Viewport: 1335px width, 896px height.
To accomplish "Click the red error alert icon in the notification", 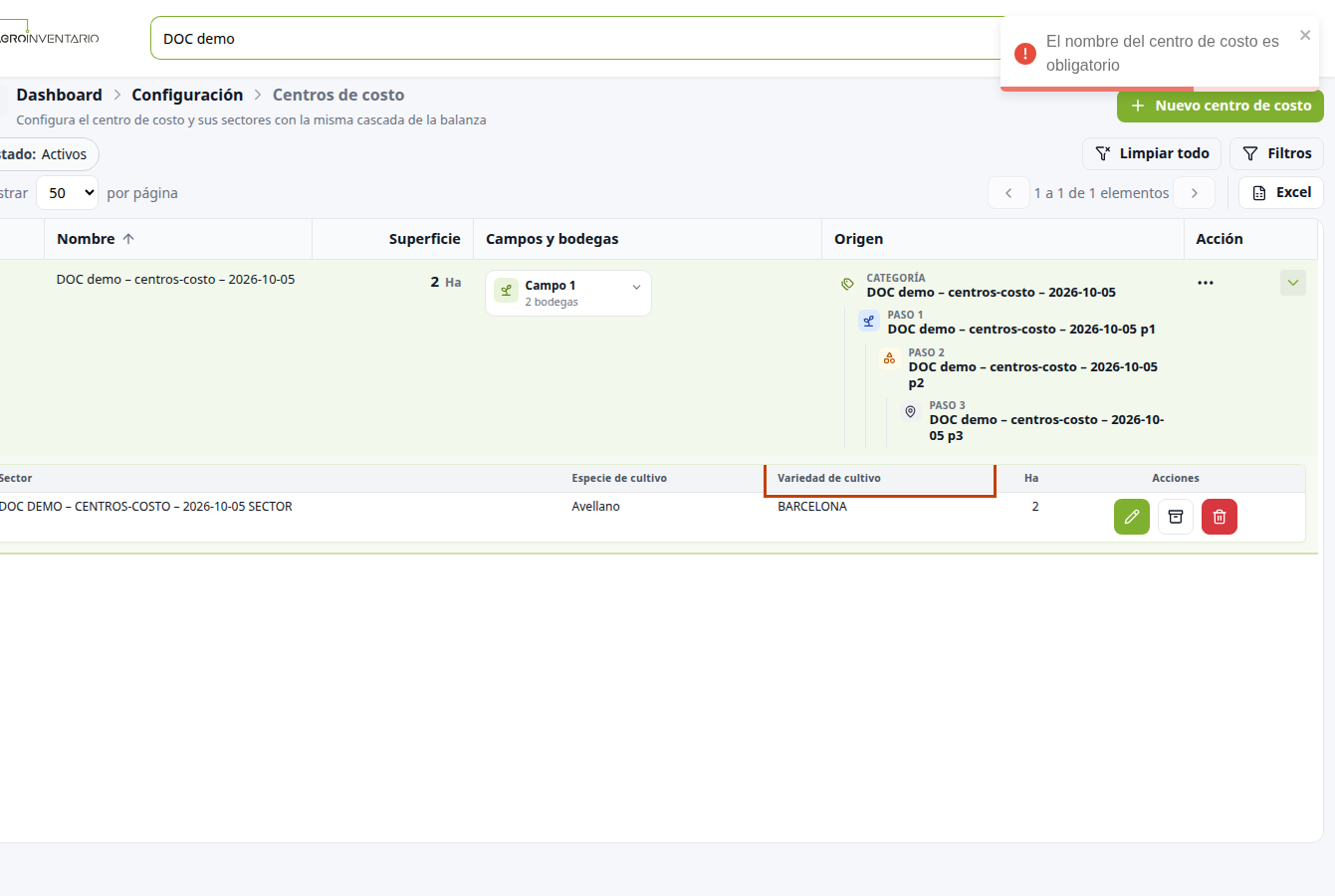I will [1025, 54].
